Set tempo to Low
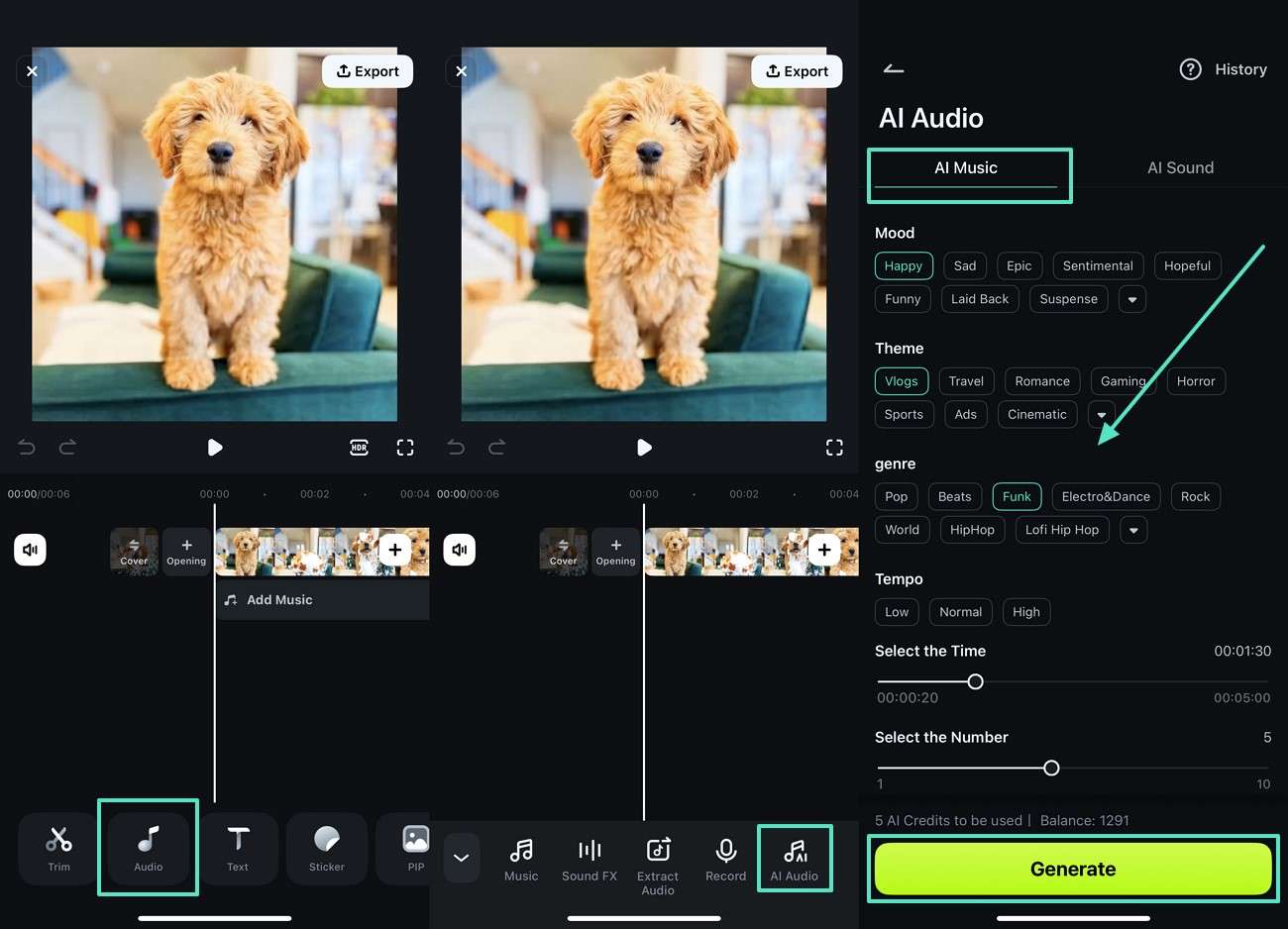 [x=897, y=612]
